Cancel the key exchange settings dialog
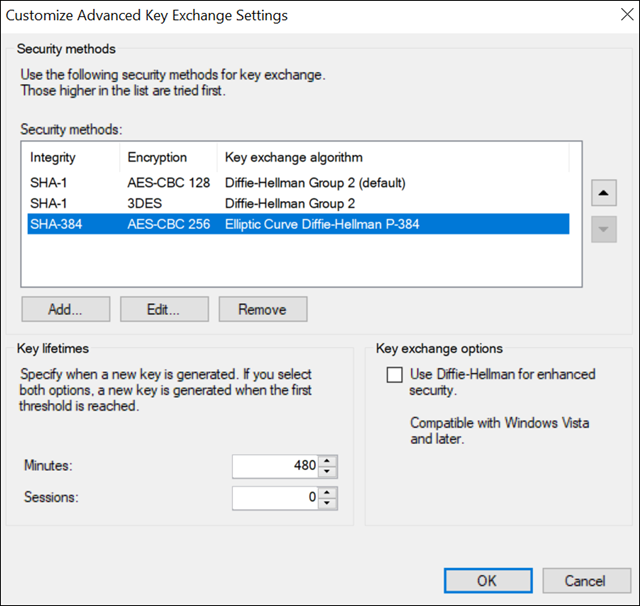Viewport: 640px width, 606px height. (x=587, y=581)
